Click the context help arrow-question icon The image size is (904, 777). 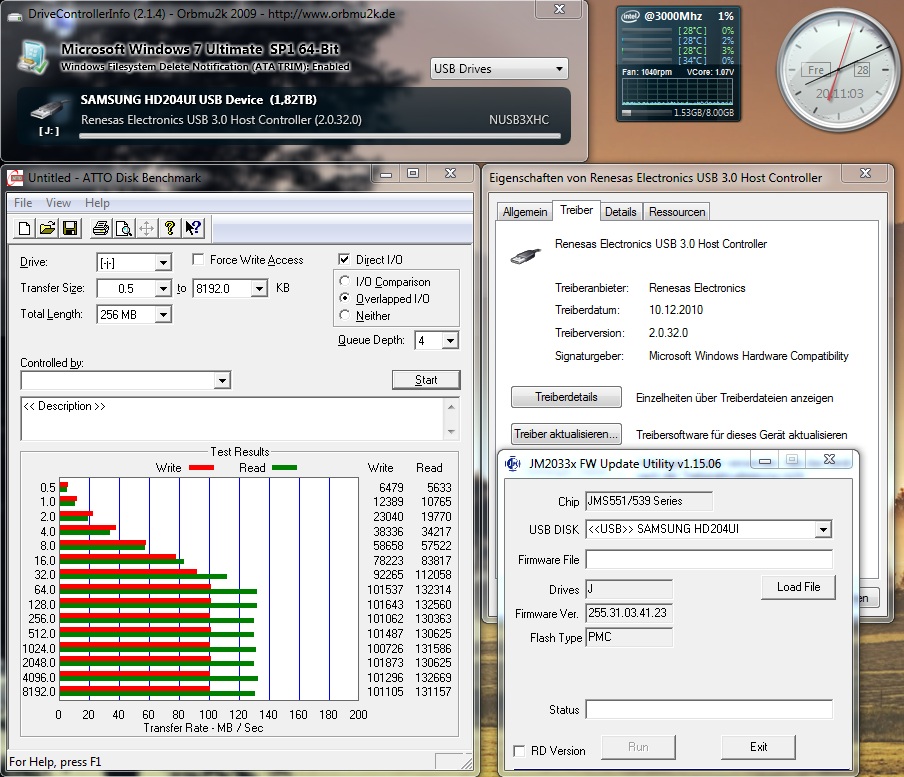pyautogui.click(x=193, y=228)
